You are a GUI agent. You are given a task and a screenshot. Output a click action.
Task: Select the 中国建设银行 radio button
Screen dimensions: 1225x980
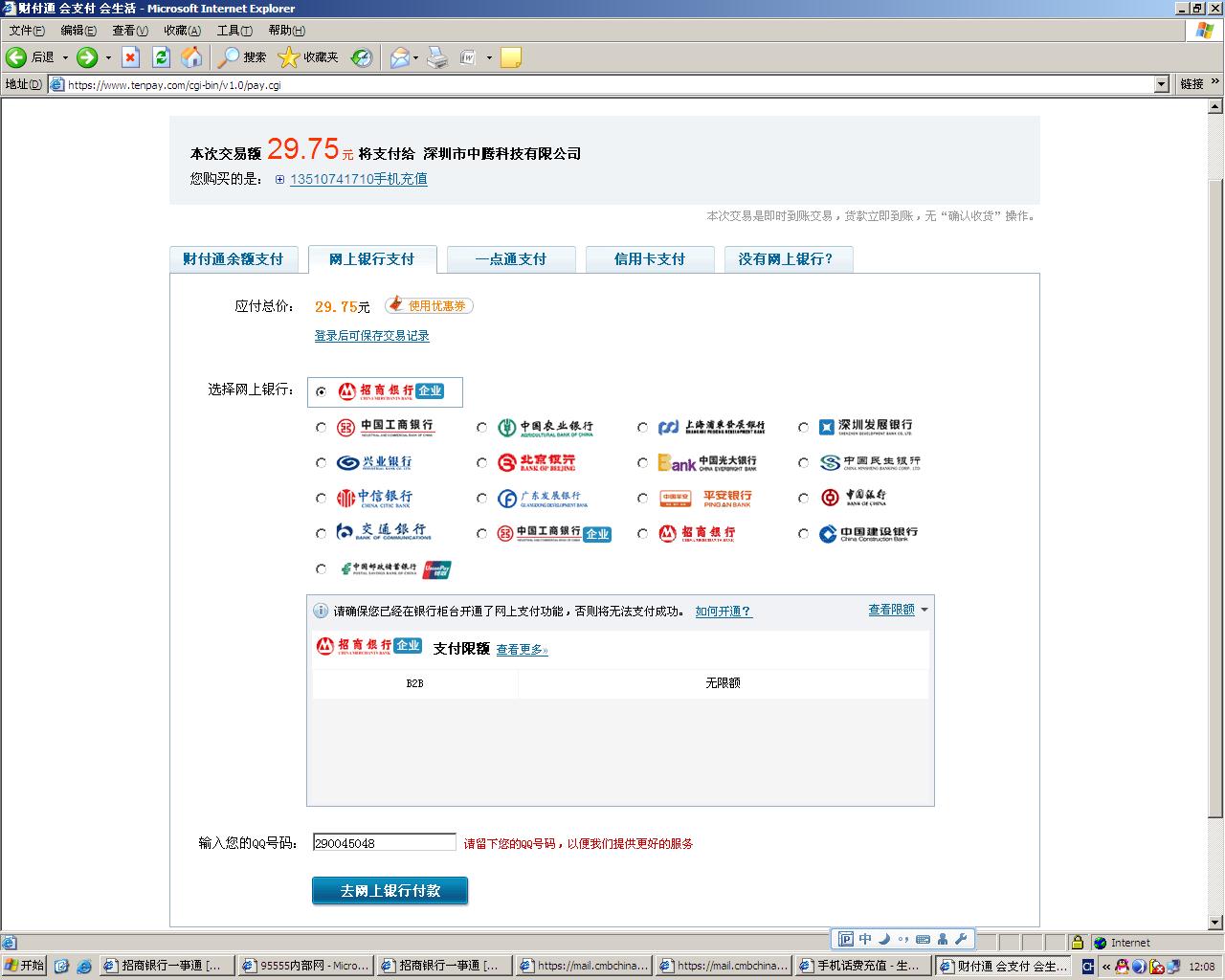click(803, 534)
